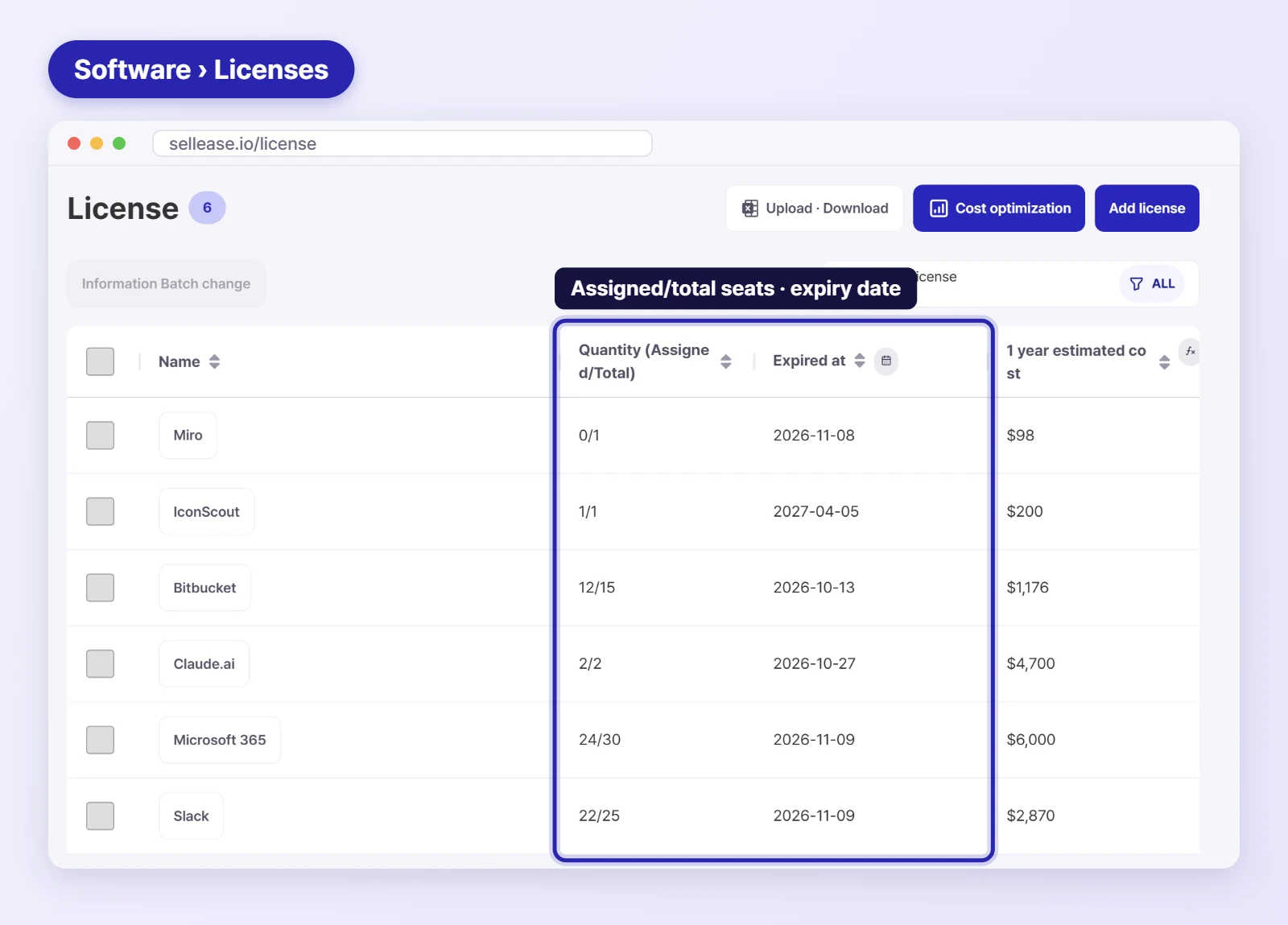Close the browser window with red button

click(74, 143)
